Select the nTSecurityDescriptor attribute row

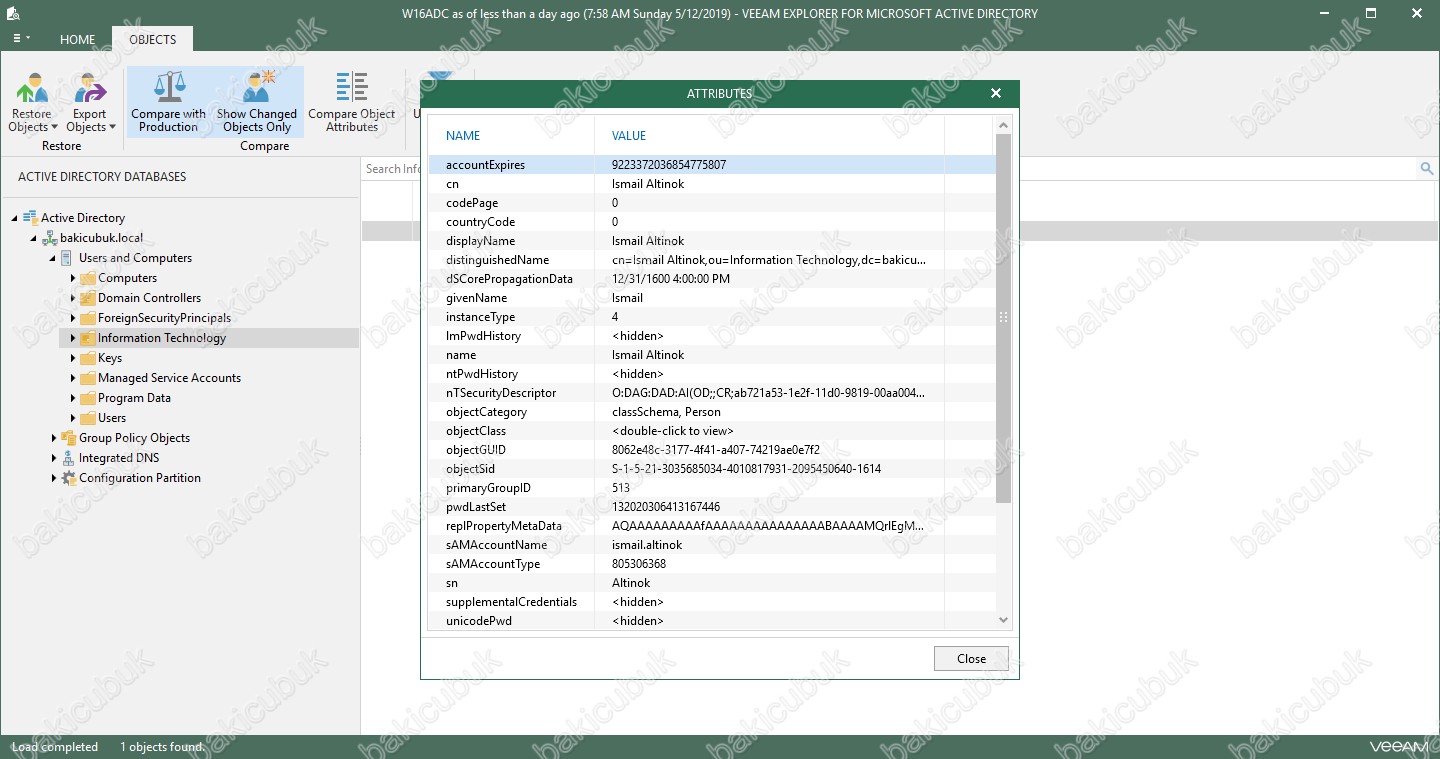[712, 393]
